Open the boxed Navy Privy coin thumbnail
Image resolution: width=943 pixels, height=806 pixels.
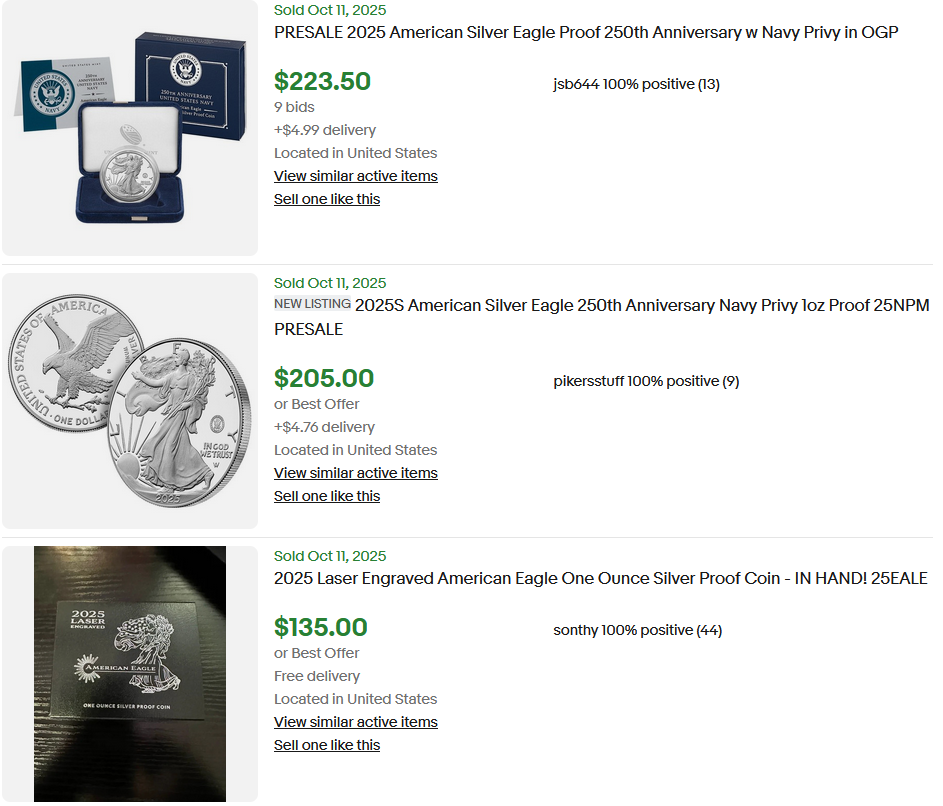[x=130, y=128]
